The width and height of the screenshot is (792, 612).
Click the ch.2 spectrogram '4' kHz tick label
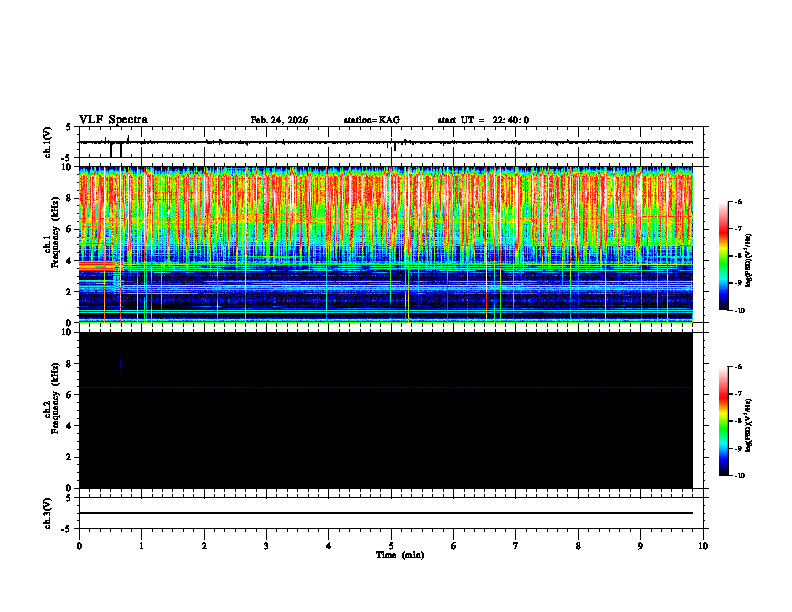pos(69,426)
